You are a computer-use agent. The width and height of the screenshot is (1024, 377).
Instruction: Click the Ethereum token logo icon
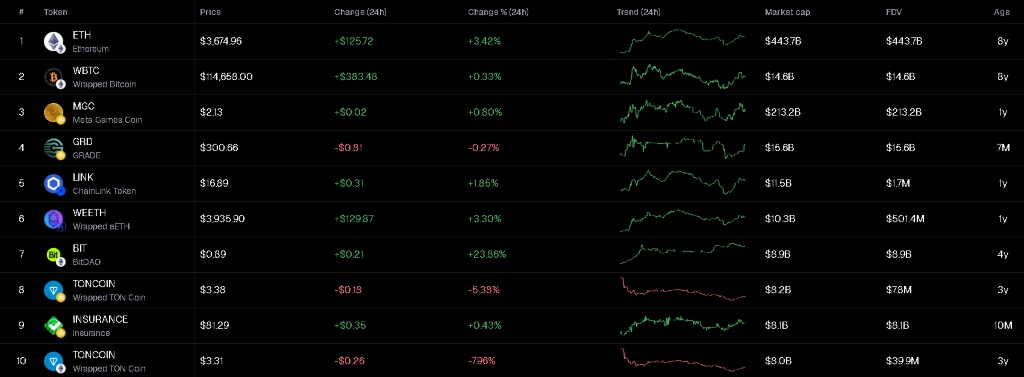pos(54,42)
